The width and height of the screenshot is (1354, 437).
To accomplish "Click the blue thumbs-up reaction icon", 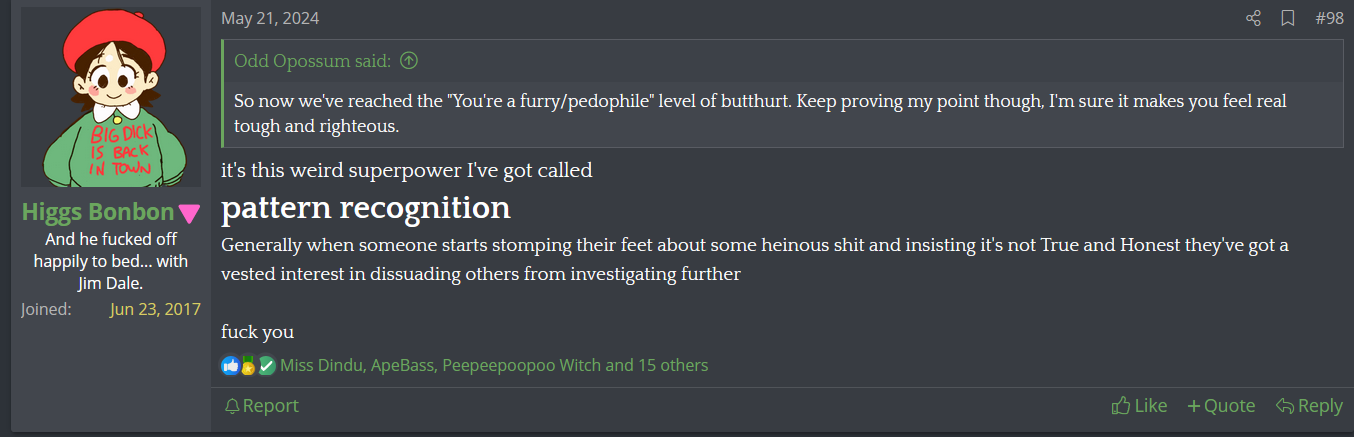I will tap(231, 366).
